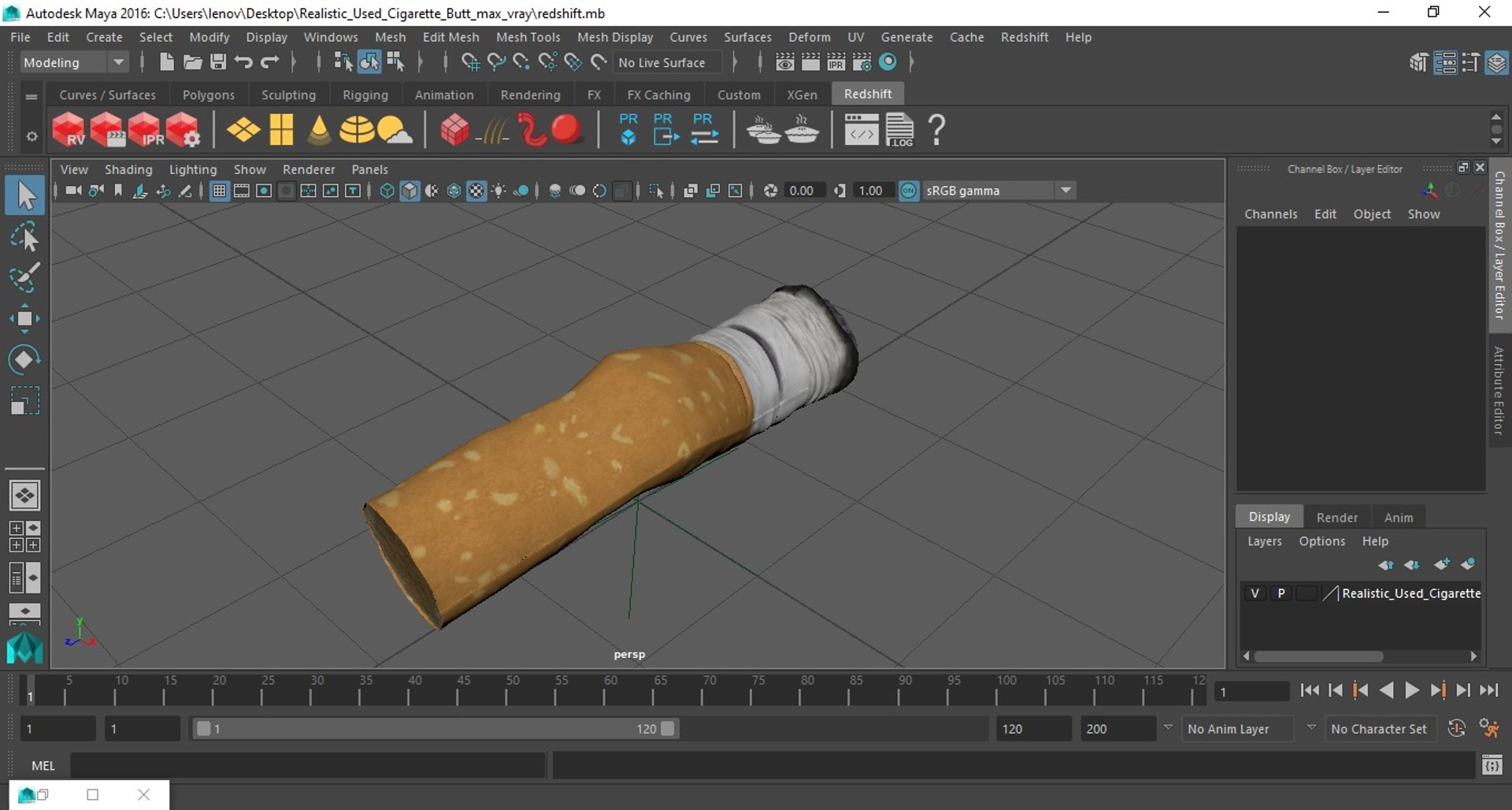This screenshot has width=1512, height=810.
Task: Undo the last action arrow
Action: (243, 61)
